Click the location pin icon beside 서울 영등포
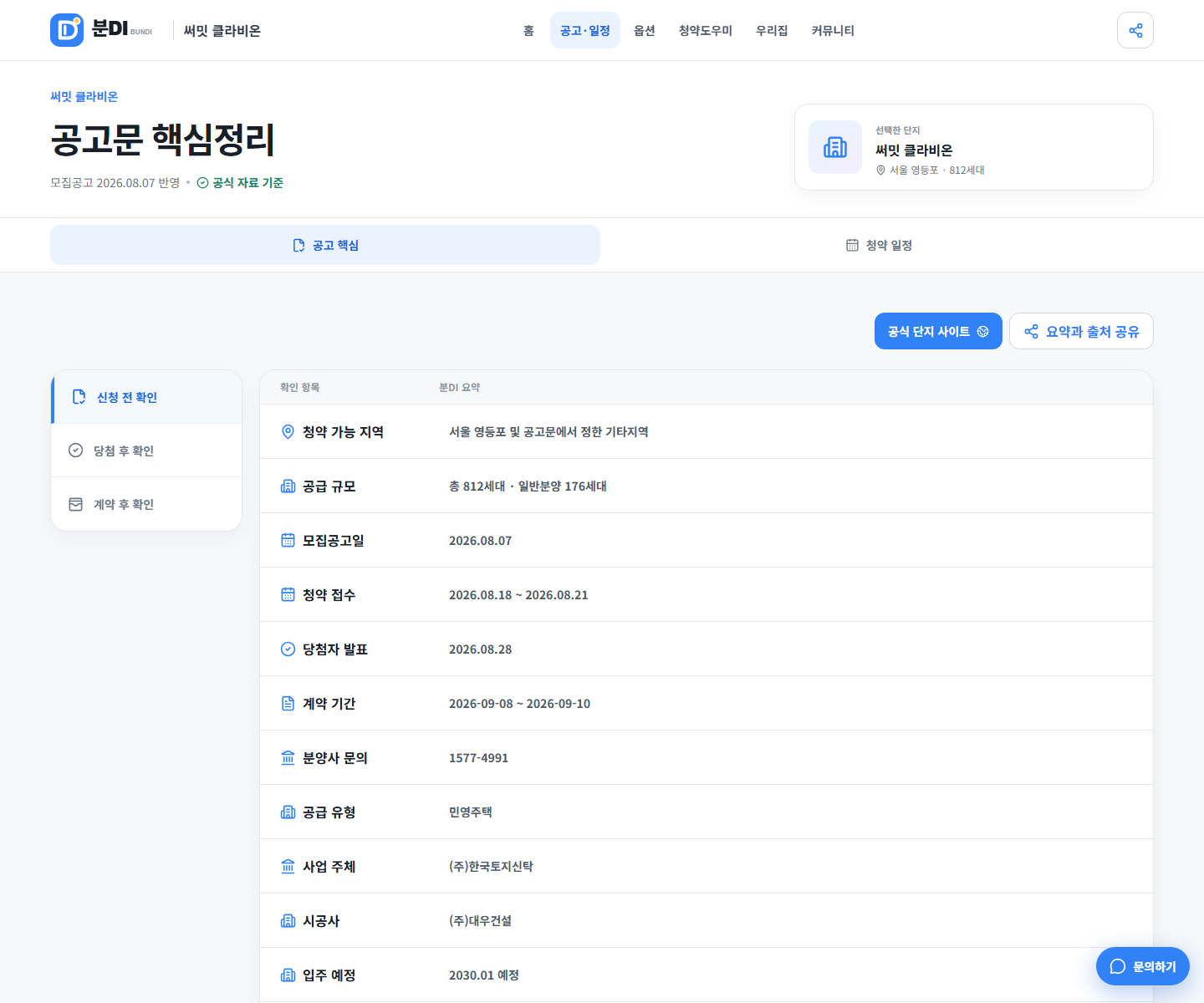Screen dimensions: 1204x1003 coord(880,170)
